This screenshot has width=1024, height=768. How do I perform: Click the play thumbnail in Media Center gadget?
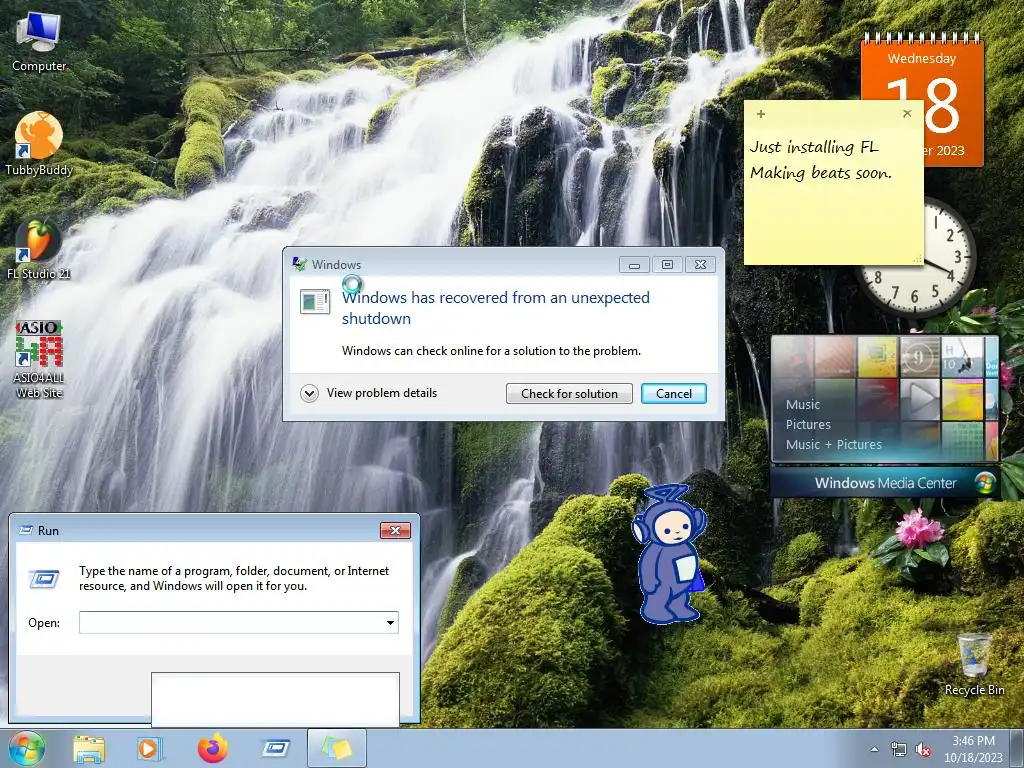coord(920,399)
